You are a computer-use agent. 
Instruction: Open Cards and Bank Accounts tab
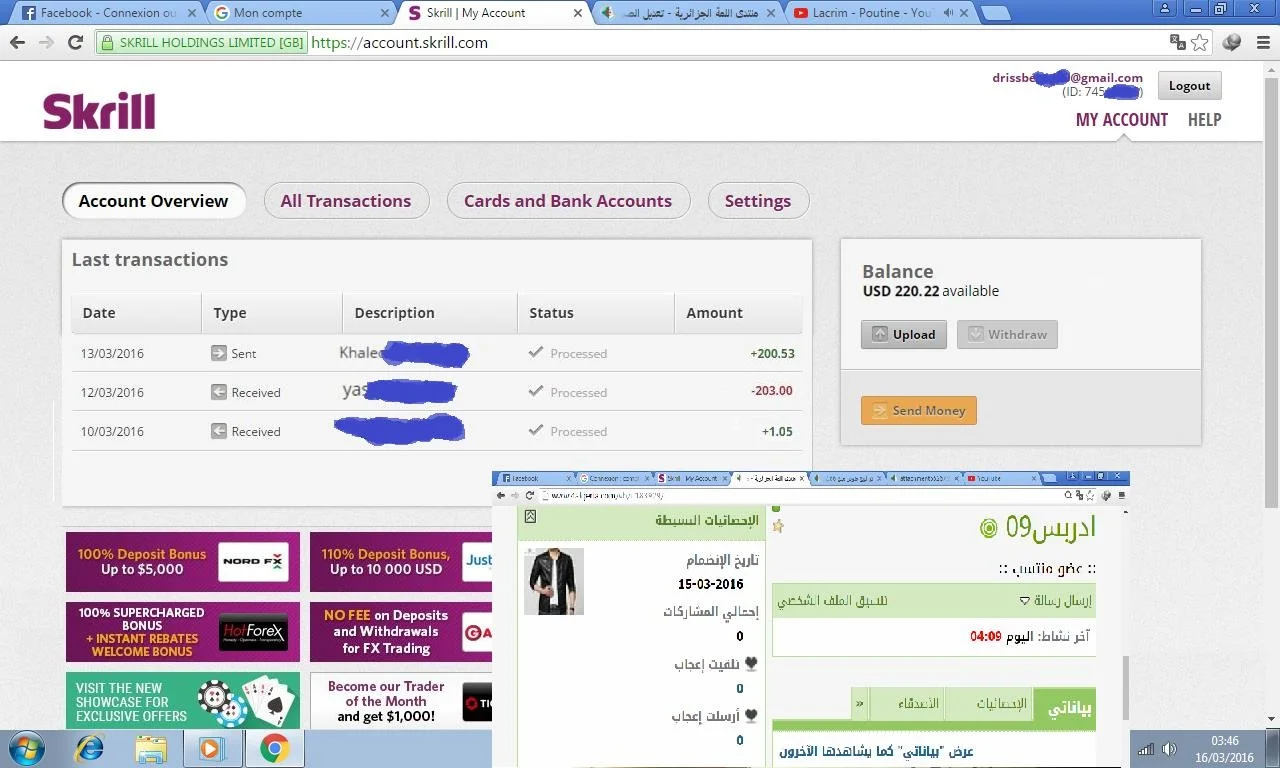[x=567, y=201]
